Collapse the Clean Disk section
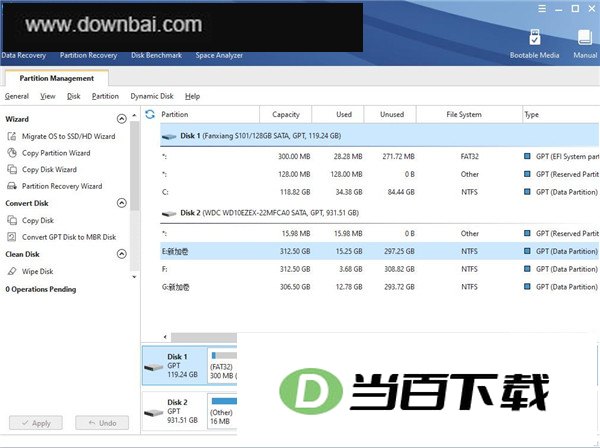Screen dimensions: 600x448 121,254
